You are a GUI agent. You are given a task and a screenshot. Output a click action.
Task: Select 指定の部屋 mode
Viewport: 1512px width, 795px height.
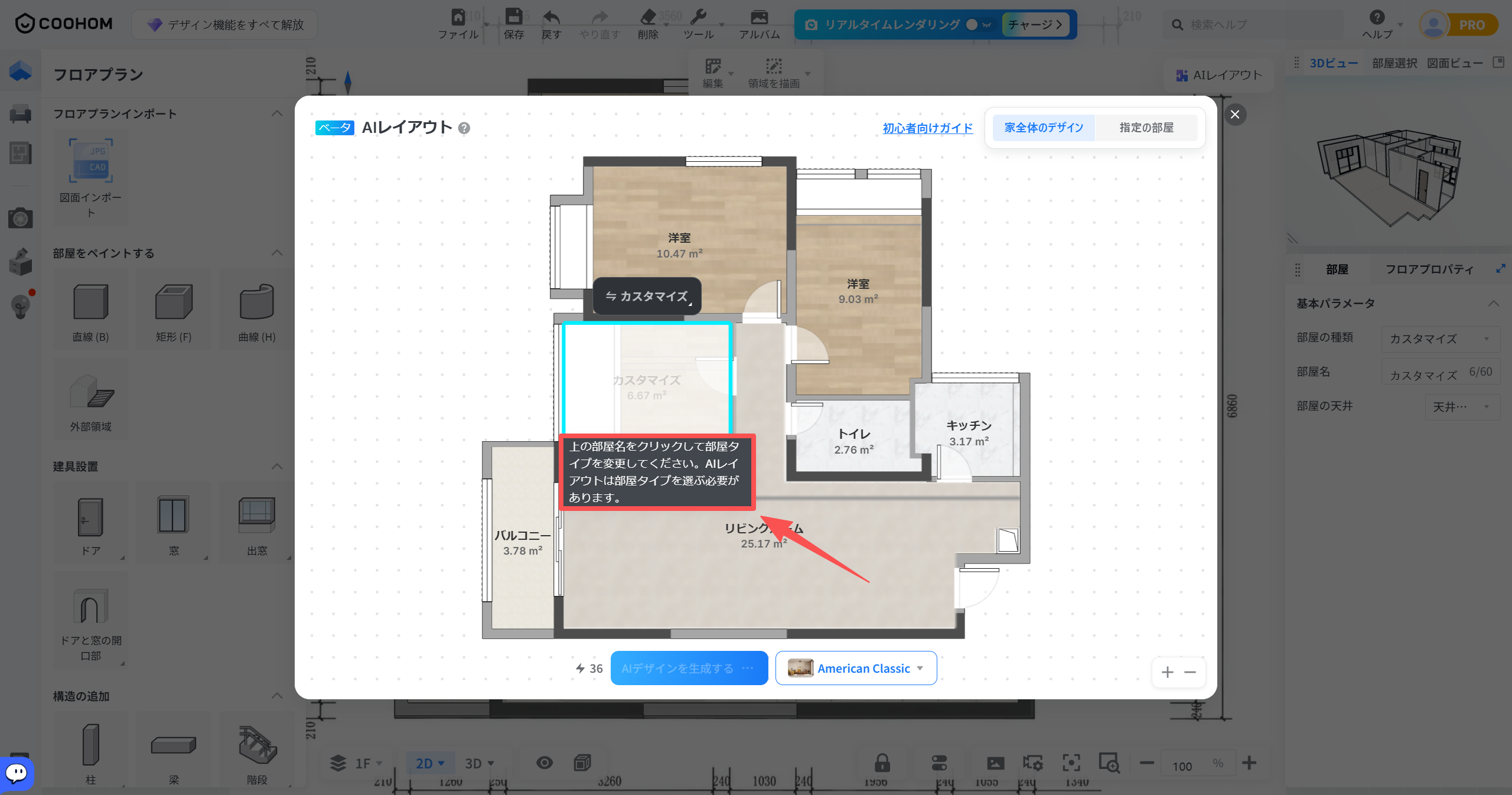(1146, 128)
